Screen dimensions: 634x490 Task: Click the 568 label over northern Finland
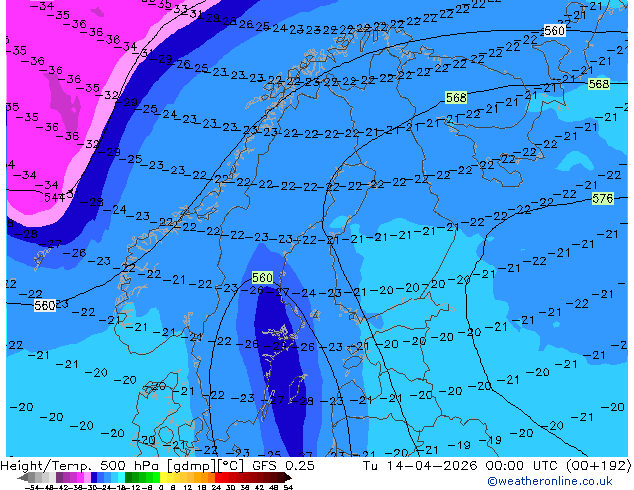[x=456, y=97]
